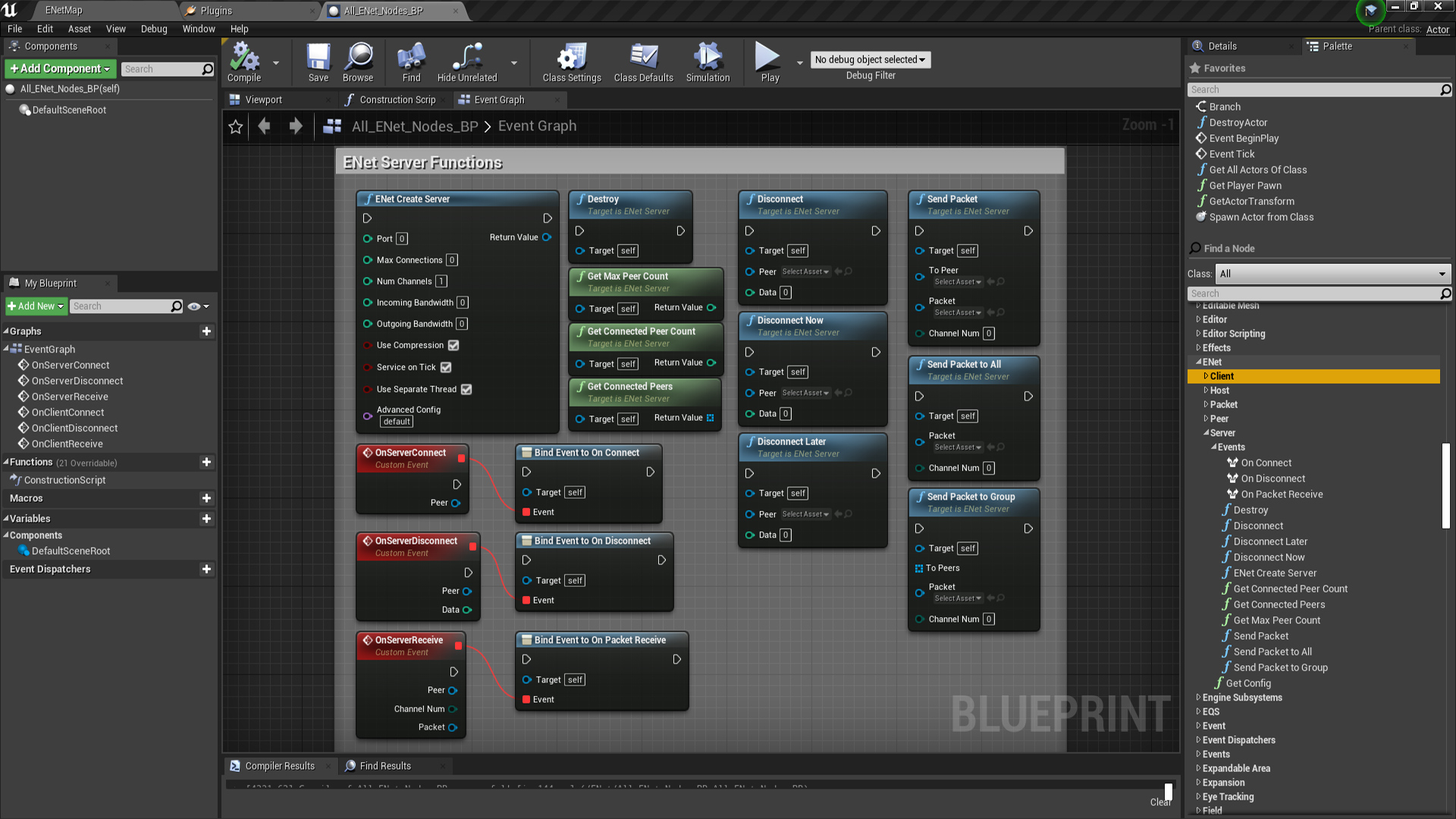Image resolution: width=1456 pixels, height=819 pixels.
Task: Click the Components search magnifier icon
Action: (207, 69)
